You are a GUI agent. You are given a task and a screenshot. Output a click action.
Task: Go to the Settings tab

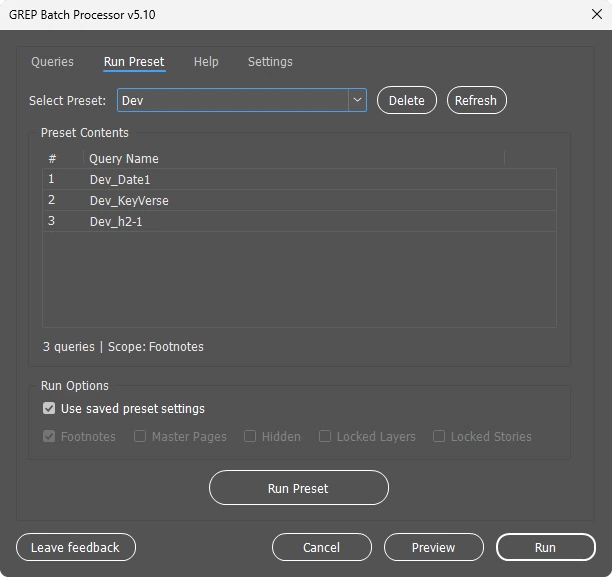point(270,62)
